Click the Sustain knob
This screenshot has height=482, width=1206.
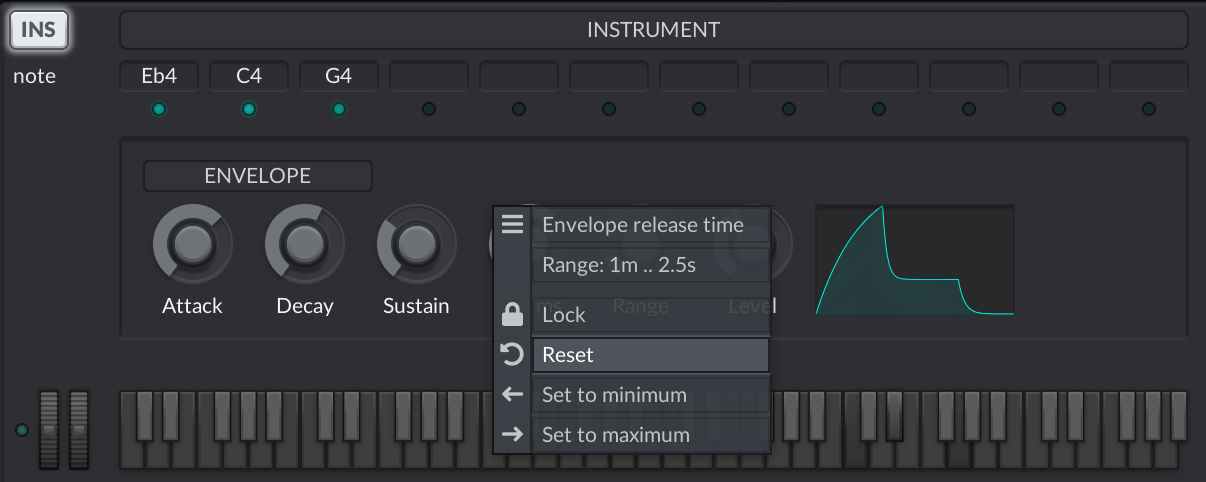[417, 244]
